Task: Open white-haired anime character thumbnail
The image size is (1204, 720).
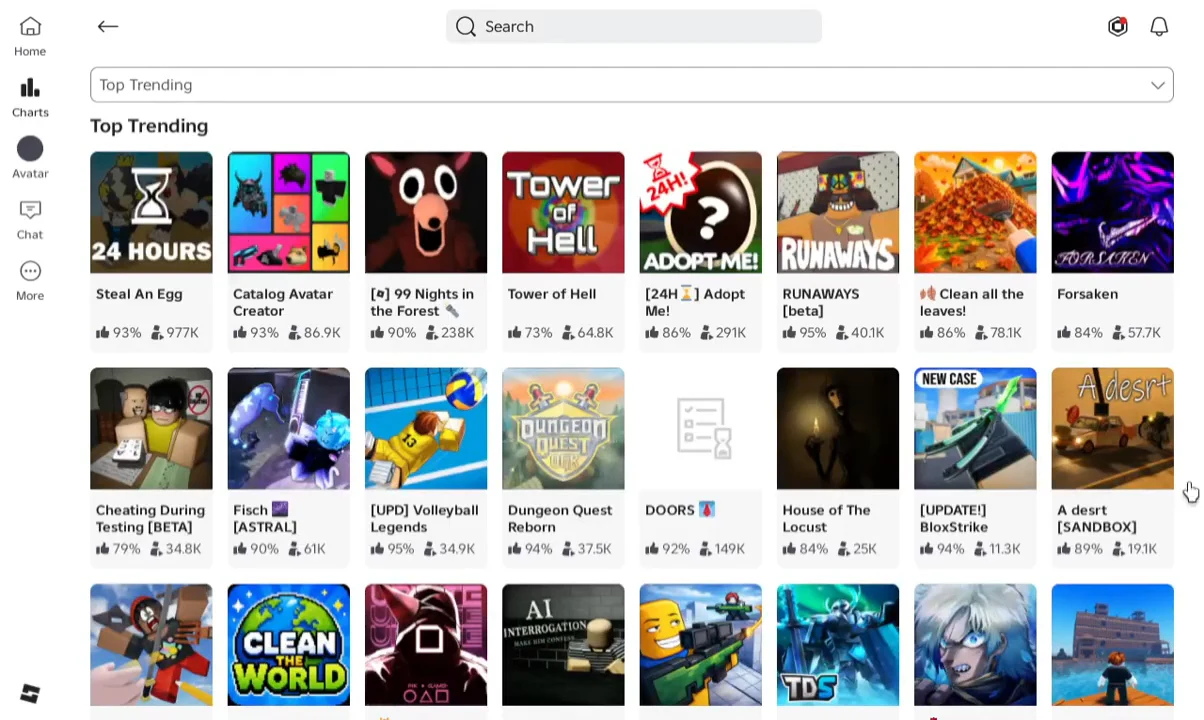Action: coord(975,645)
